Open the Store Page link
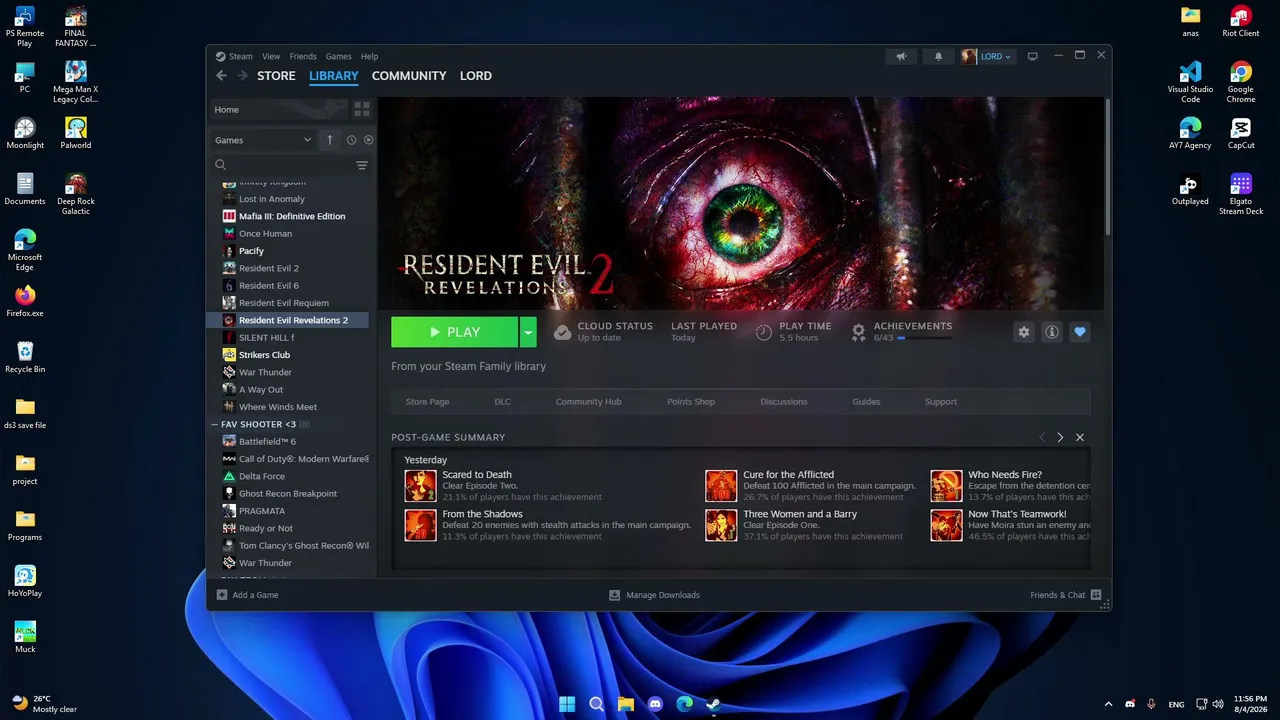 pos(427,402)
